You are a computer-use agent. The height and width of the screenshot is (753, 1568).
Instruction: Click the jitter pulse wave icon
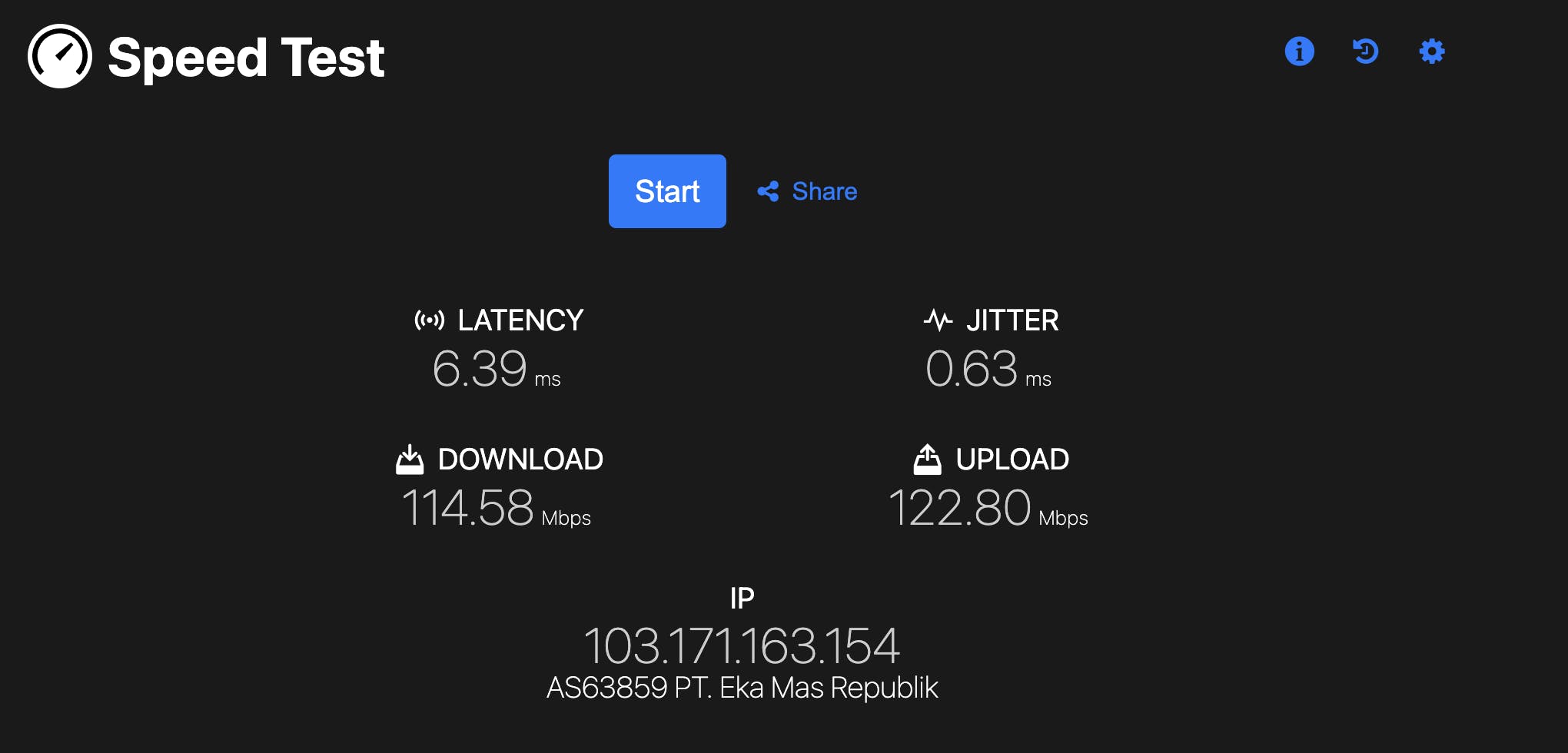(938, 320)
